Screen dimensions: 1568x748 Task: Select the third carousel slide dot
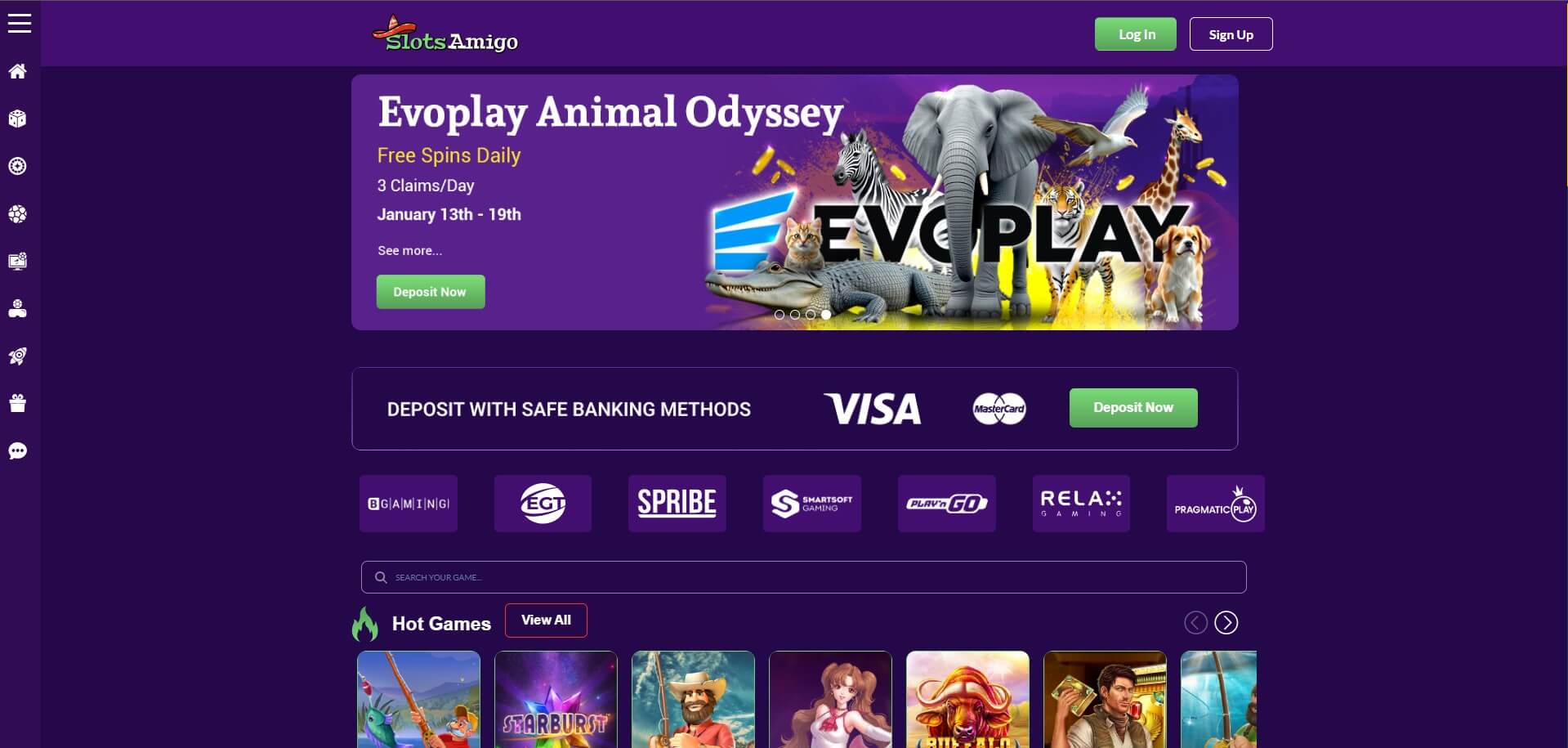(811, 315)
